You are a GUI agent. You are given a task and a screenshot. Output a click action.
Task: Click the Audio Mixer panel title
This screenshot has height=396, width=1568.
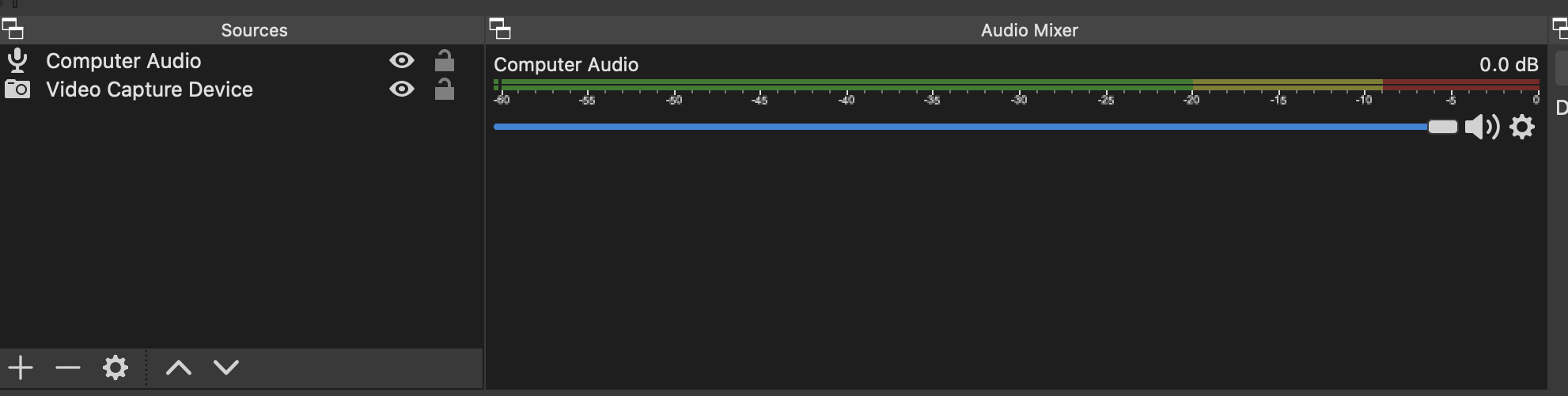pyautogui.click(x=1029, y=30)
